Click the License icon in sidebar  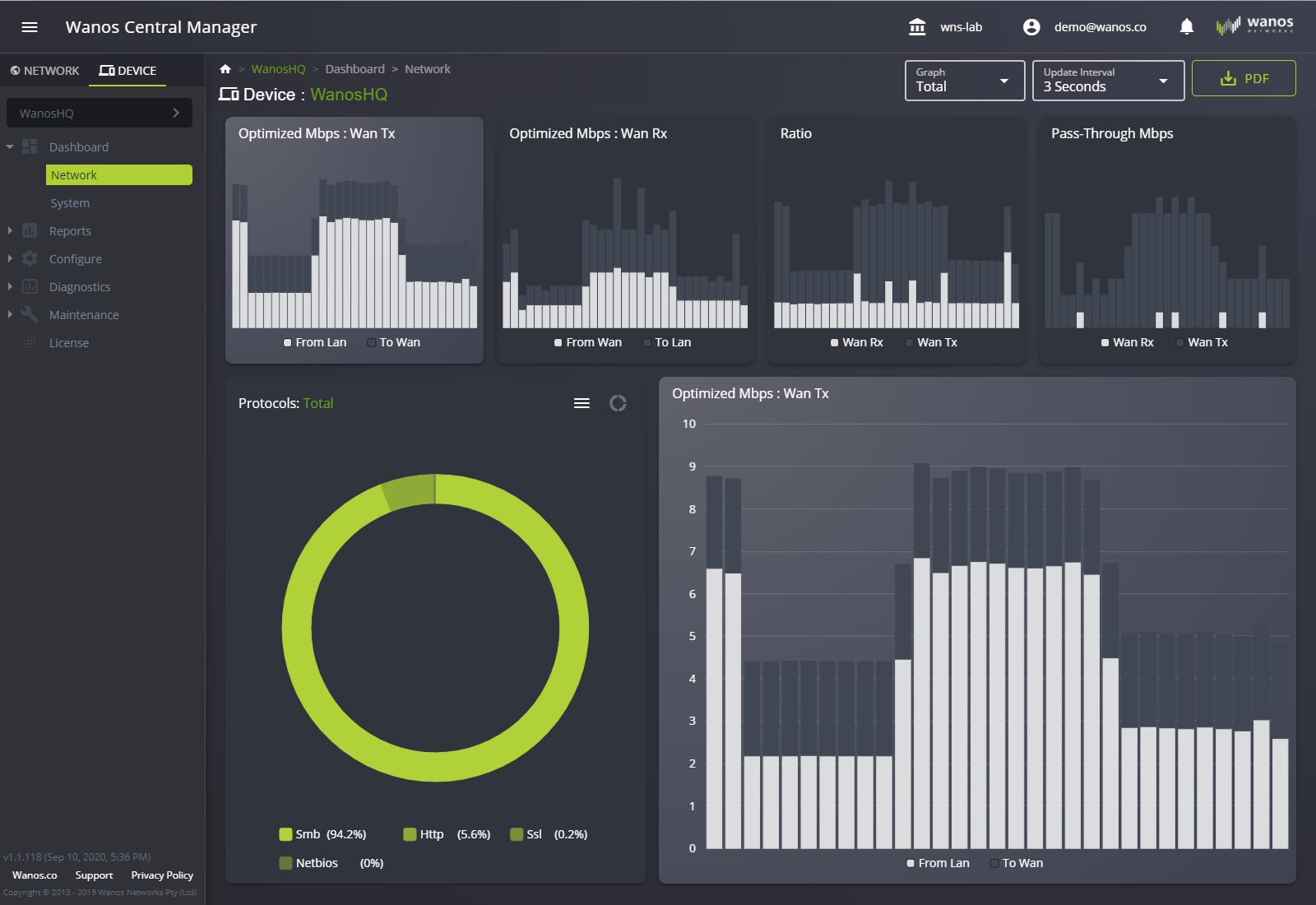(30, 342)
